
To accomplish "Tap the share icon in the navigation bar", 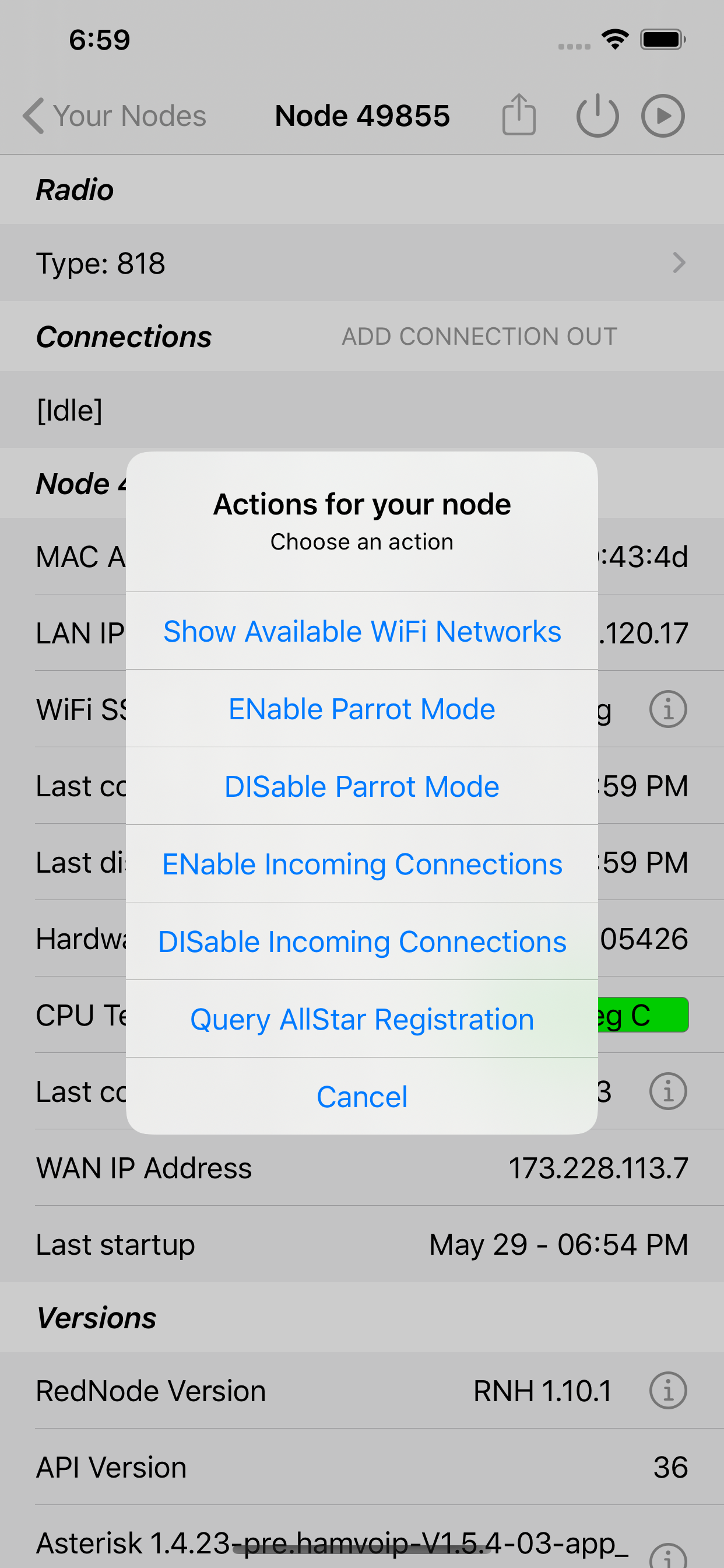I will tap(518, 115).
